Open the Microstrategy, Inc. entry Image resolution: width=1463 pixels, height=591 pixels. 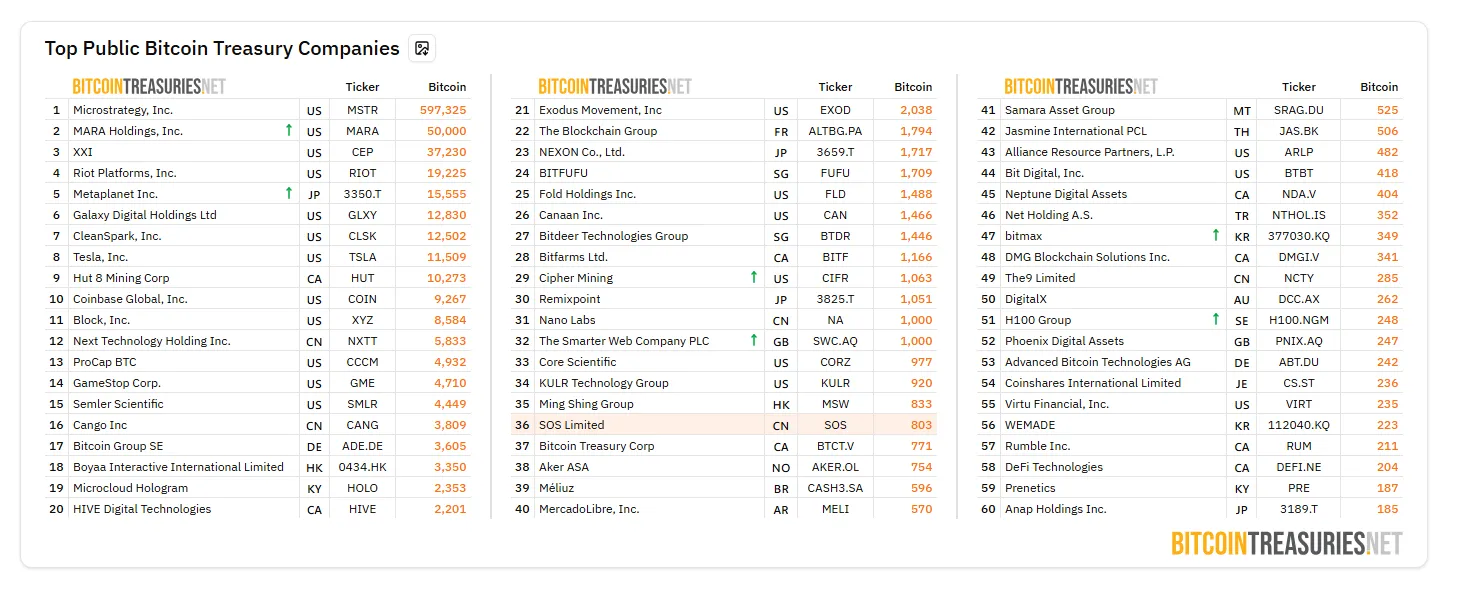click(x=123, y=110)
